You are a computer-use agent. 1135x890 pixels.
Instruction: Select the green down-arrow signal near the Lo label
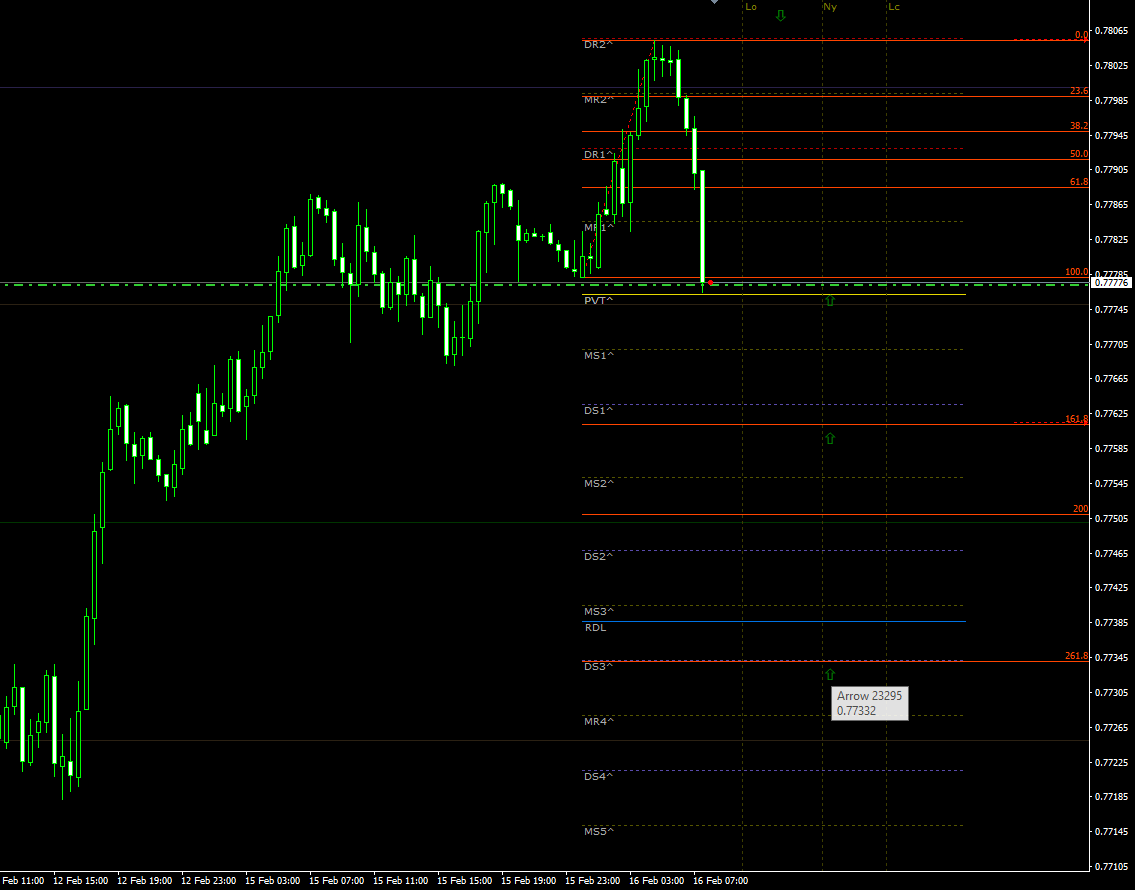pos(779,16)
